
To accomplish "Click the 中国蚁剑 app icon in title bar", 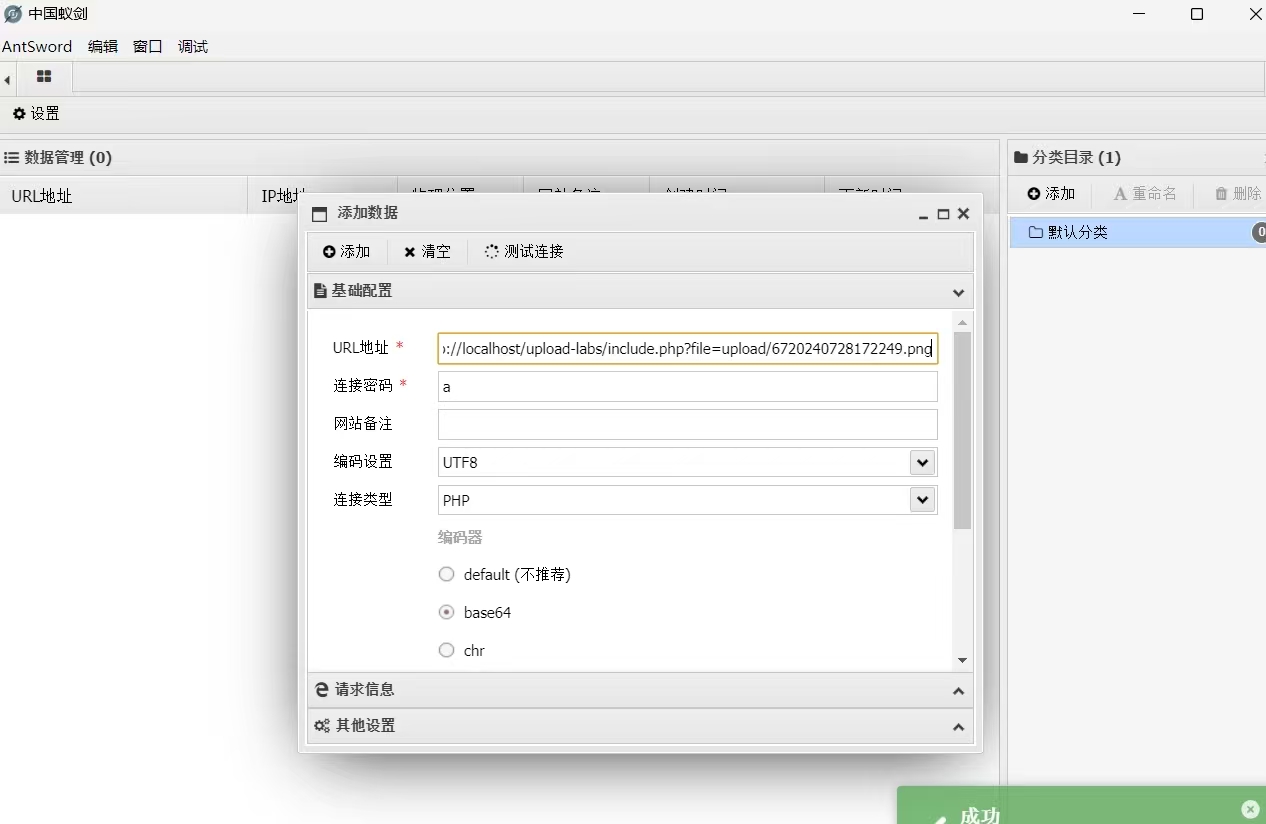I will pyautogui.click(x=13, y=14).
